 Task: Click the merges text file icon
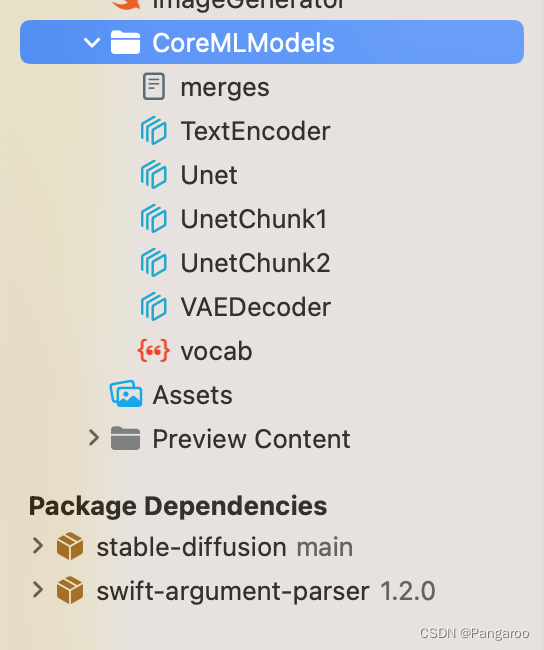coord(154,87)
